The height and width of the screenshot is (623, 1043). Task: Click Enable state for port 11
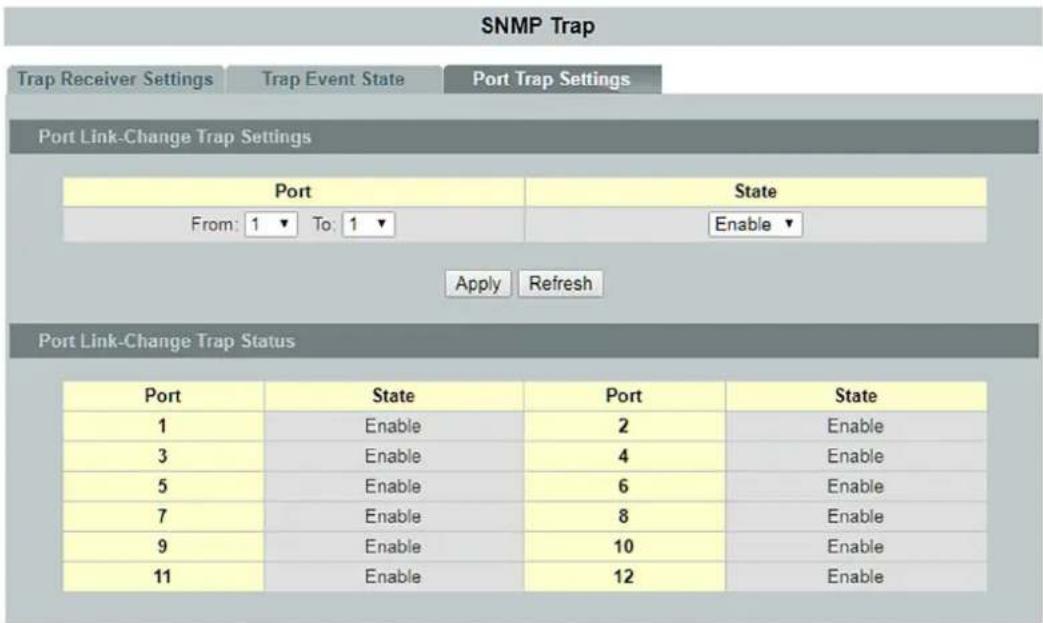click(393, 576)
